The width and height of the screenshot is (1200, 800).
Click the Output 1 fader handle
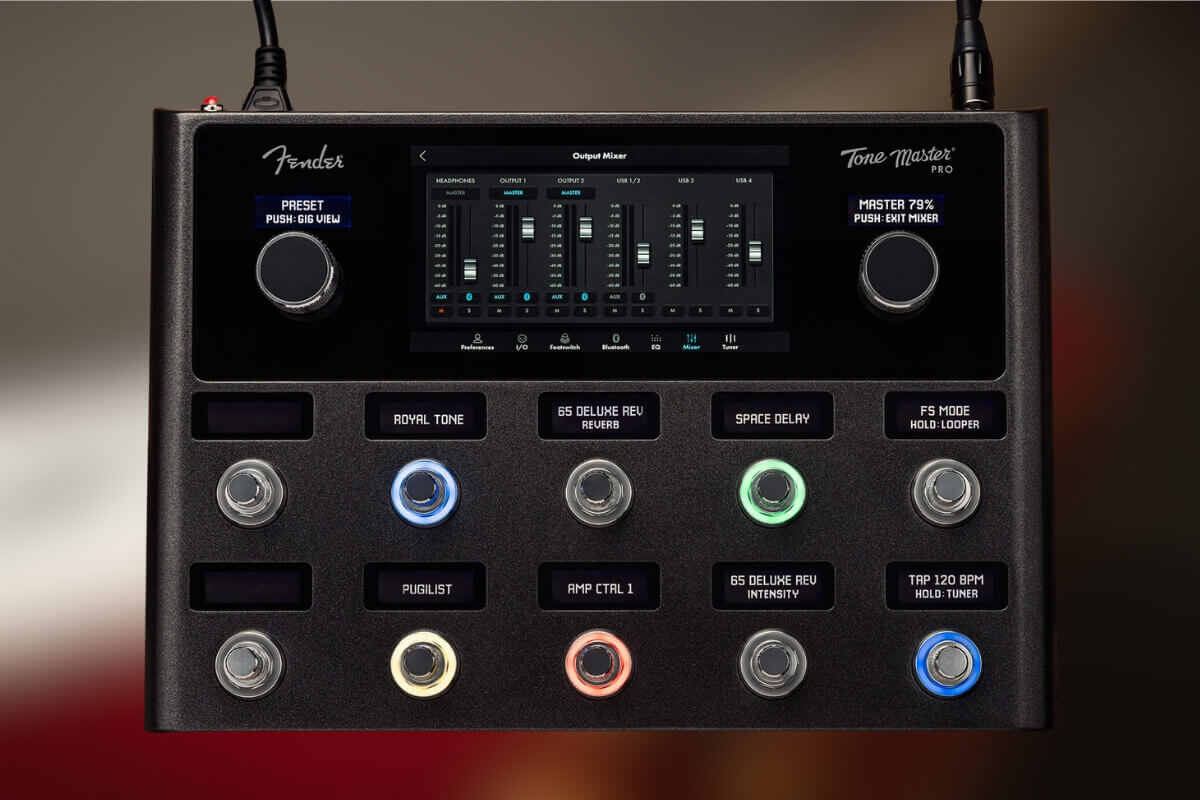click(x=528, y=228)
